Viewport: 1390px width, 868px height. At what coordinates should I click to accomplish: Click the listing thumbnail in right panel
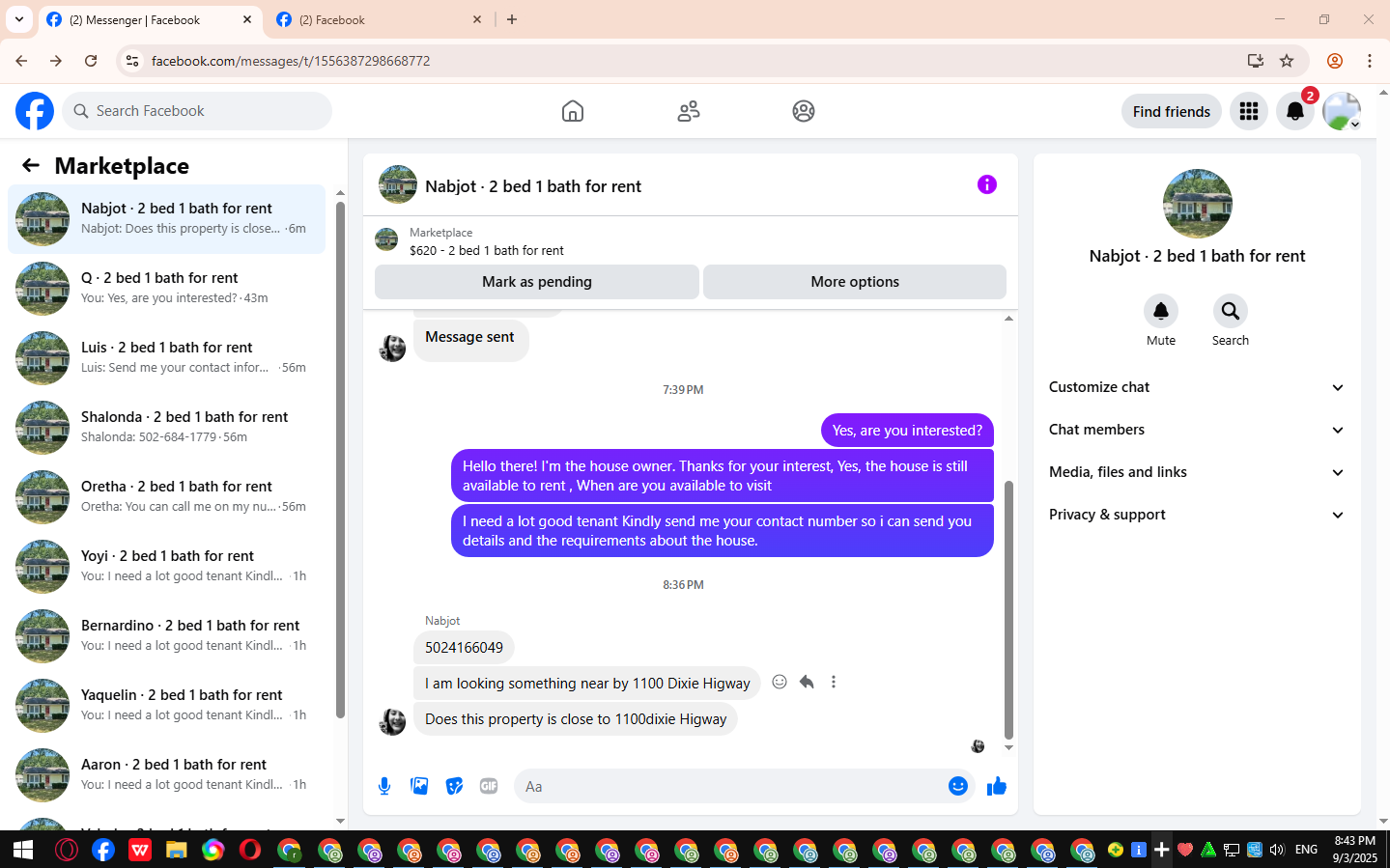pyautogui.click(x=1198, y=204)
